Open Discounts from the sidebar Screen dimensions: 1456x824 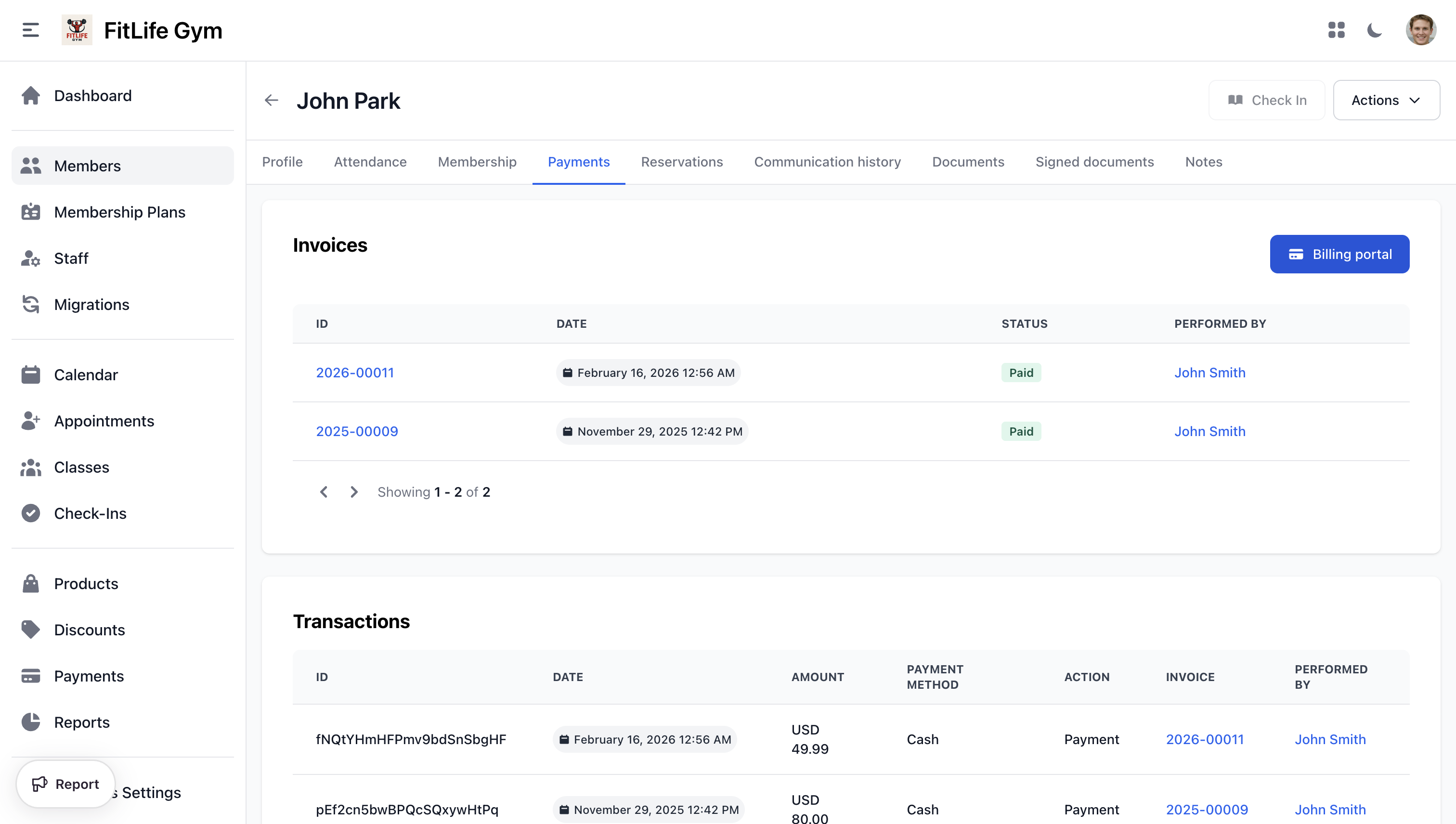pyautogui.click(x=90, y=630)
